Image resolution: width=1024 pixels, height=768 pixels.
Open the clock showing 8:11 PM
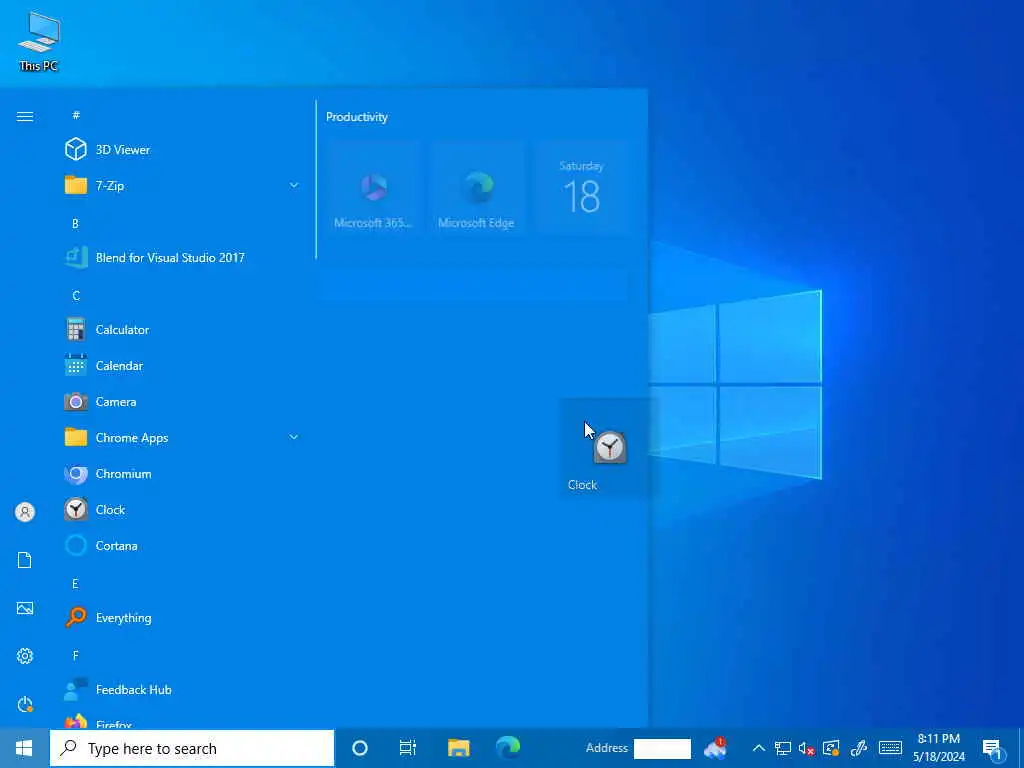[x=938, y=748]
